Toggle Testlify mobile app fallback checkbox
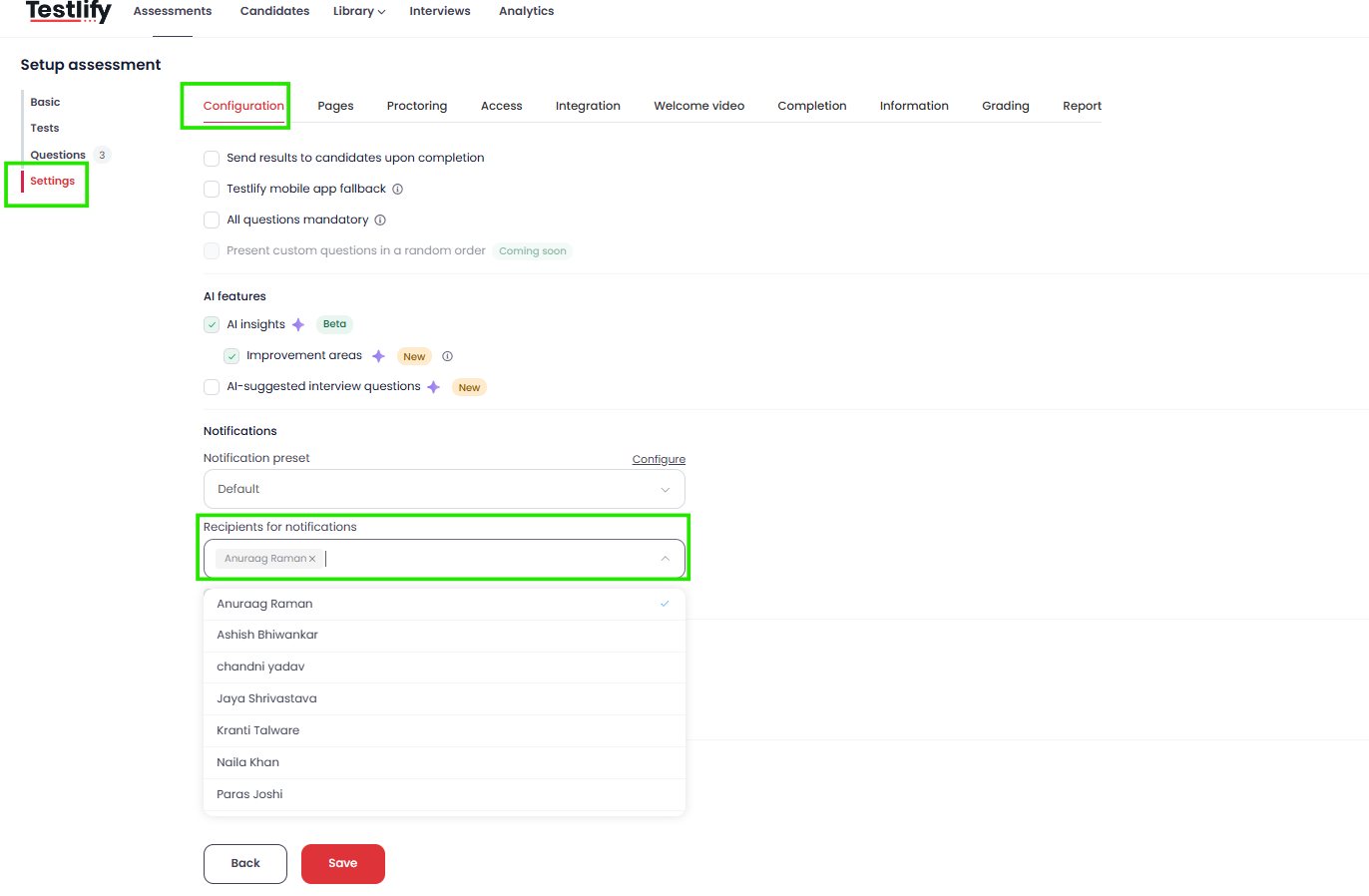Viewport: 1369px width, 896px height. tap(212, 189)
